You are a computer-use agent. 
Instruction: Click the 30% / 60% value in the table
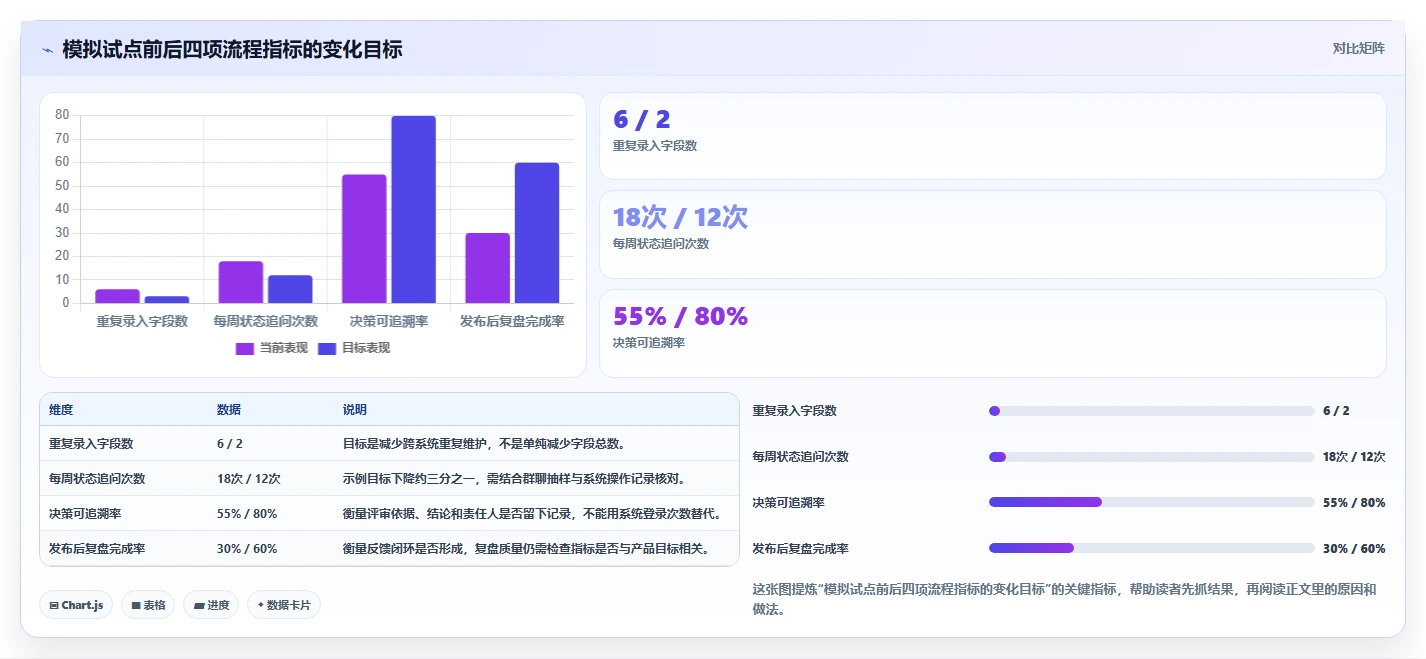point(247,548)
